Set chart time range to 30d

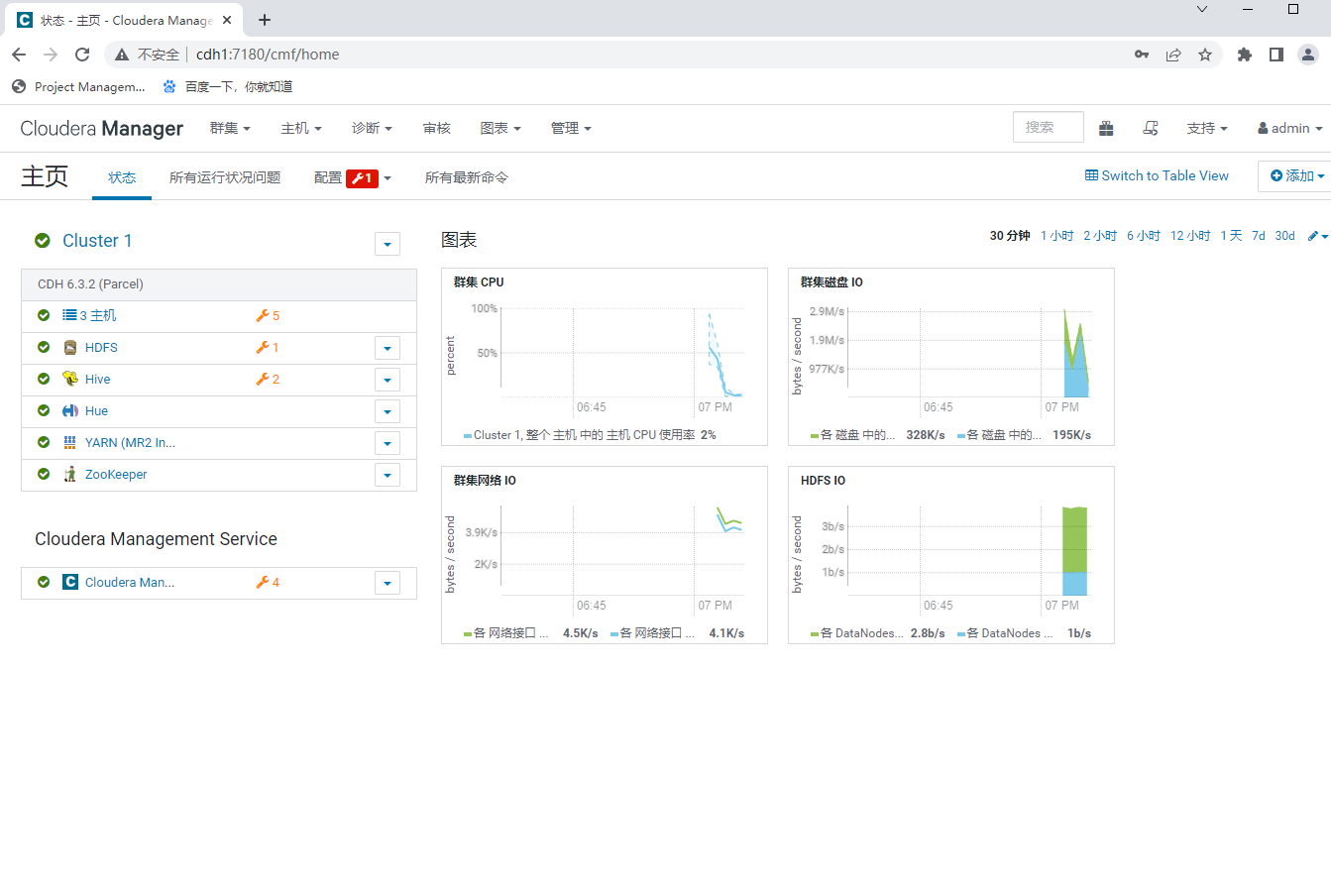pos(1284,236)
